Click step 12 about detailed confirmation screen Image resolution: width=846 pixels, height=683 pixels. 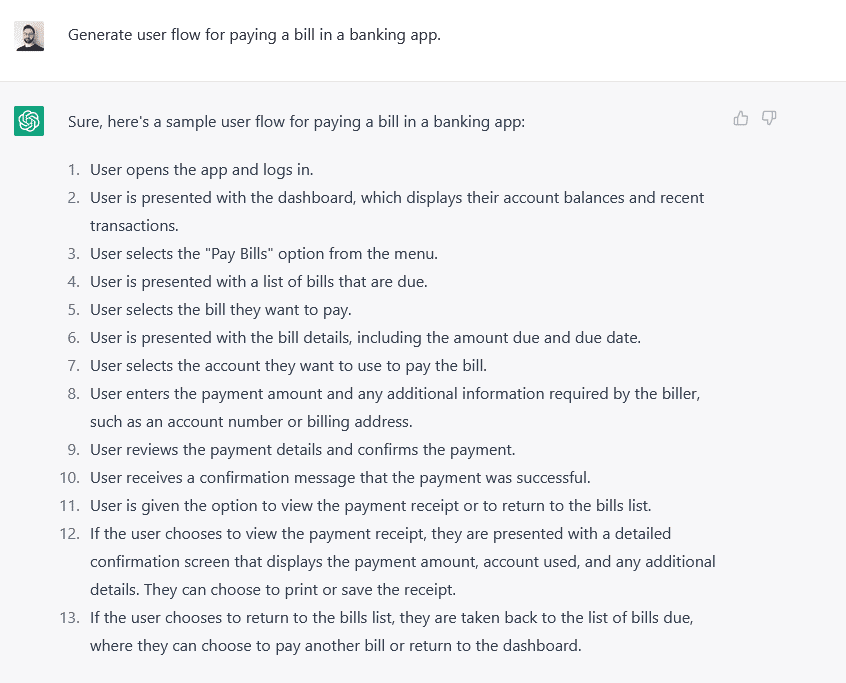(402, 562)
